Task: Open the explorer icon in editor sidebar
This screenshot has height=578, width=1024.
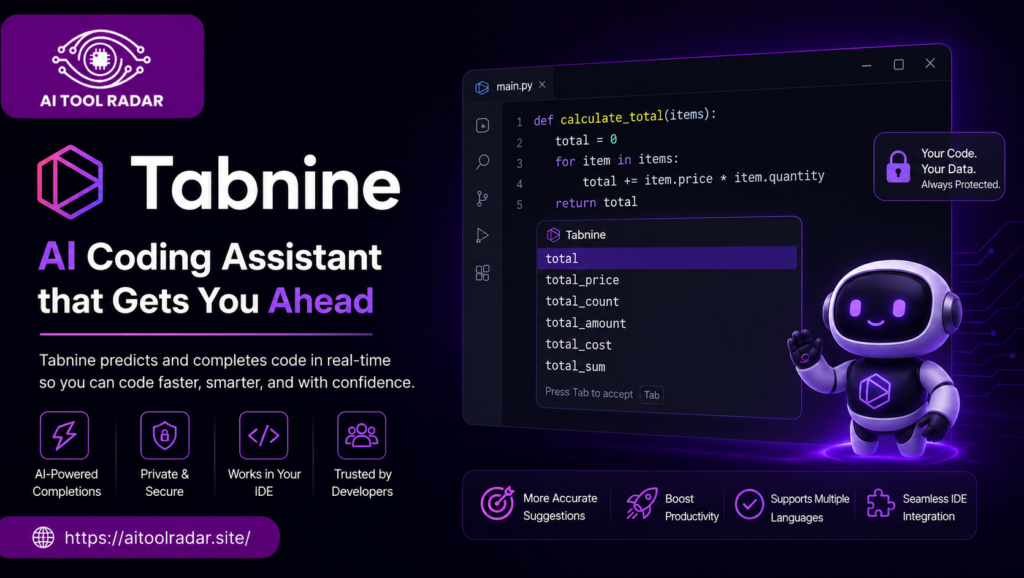Action: click(x=483, y=125)
